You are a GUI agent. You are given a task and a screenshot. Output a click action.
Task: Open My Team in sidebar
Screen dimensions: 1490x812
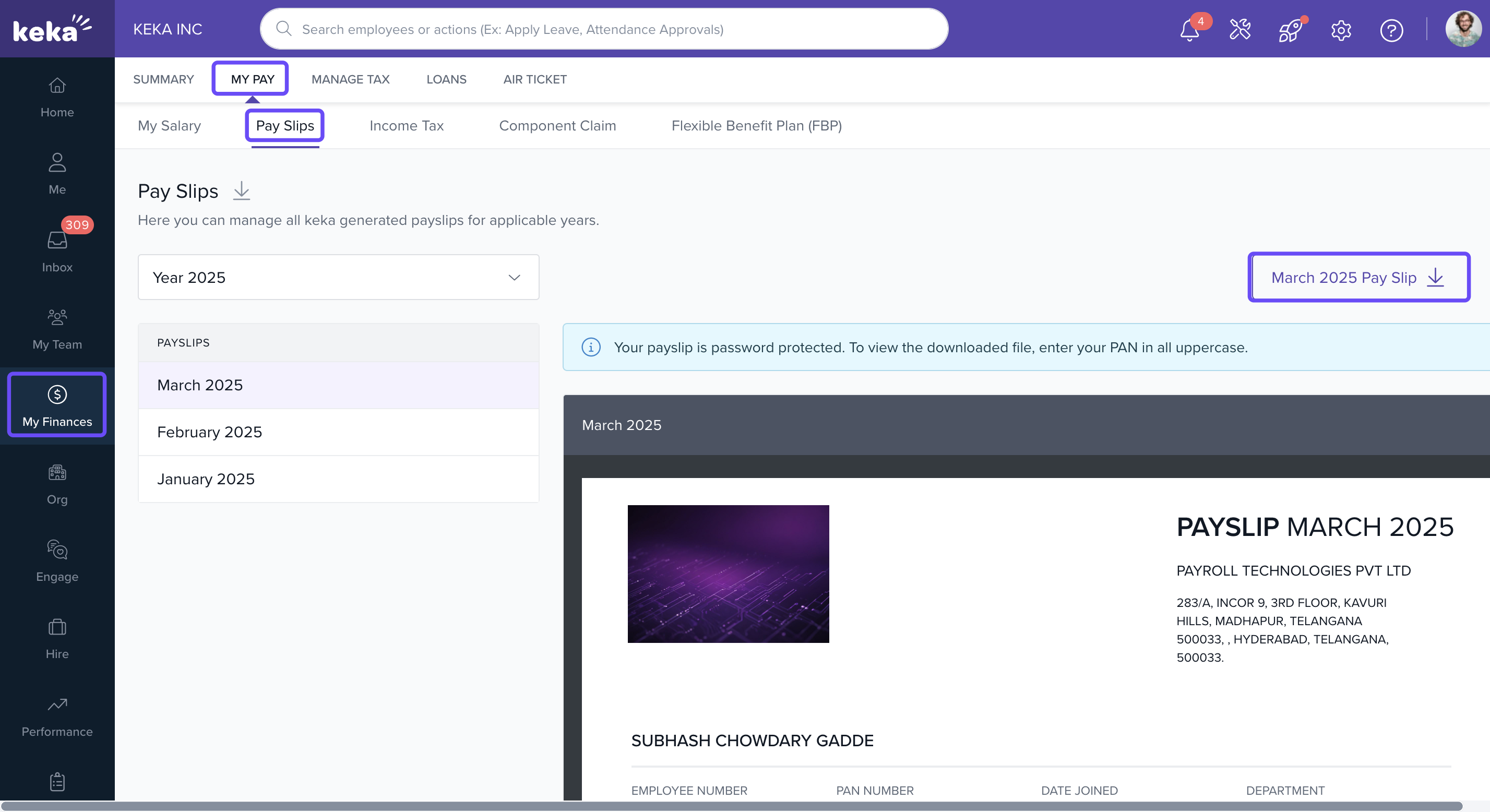coord(57,328)
